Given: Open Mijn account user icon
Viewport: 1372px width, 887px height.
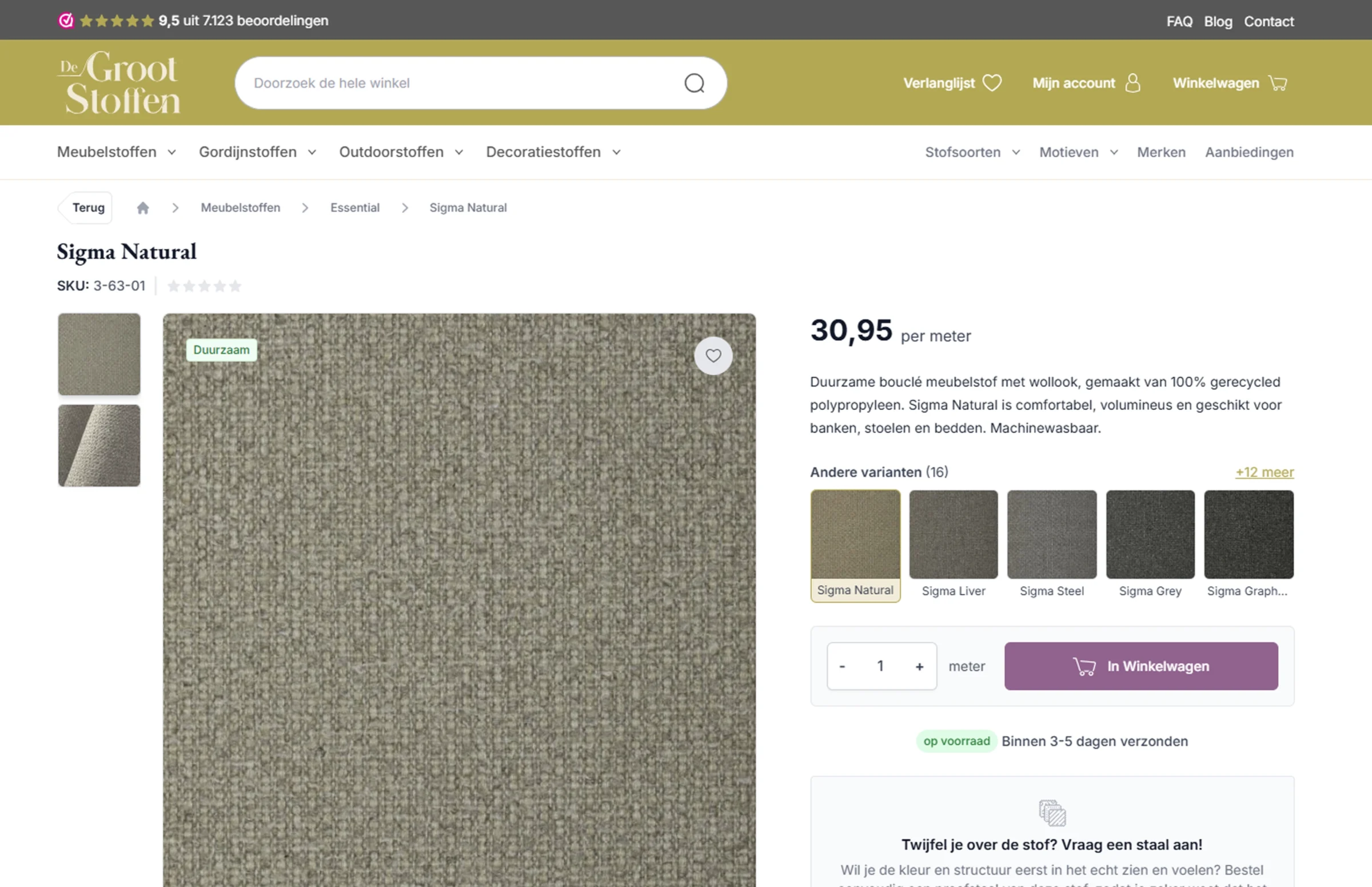Looking at the screenshot, I should (1132, 83).
